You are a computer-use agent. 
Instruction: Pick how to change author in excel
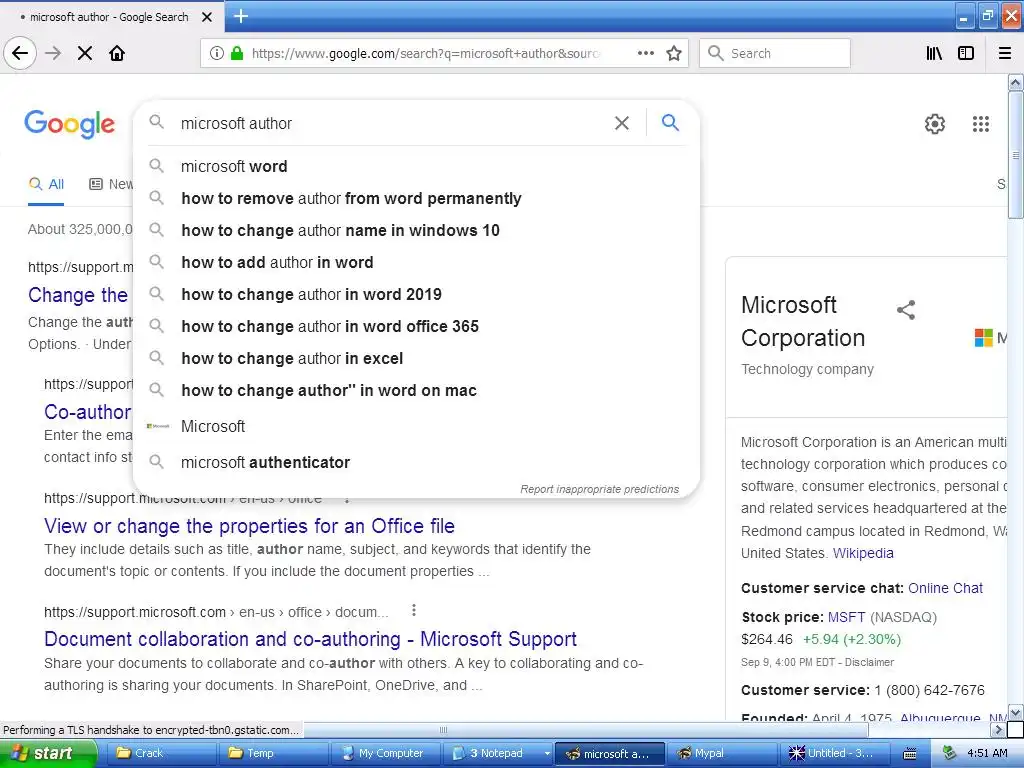[x=416, y=359]
